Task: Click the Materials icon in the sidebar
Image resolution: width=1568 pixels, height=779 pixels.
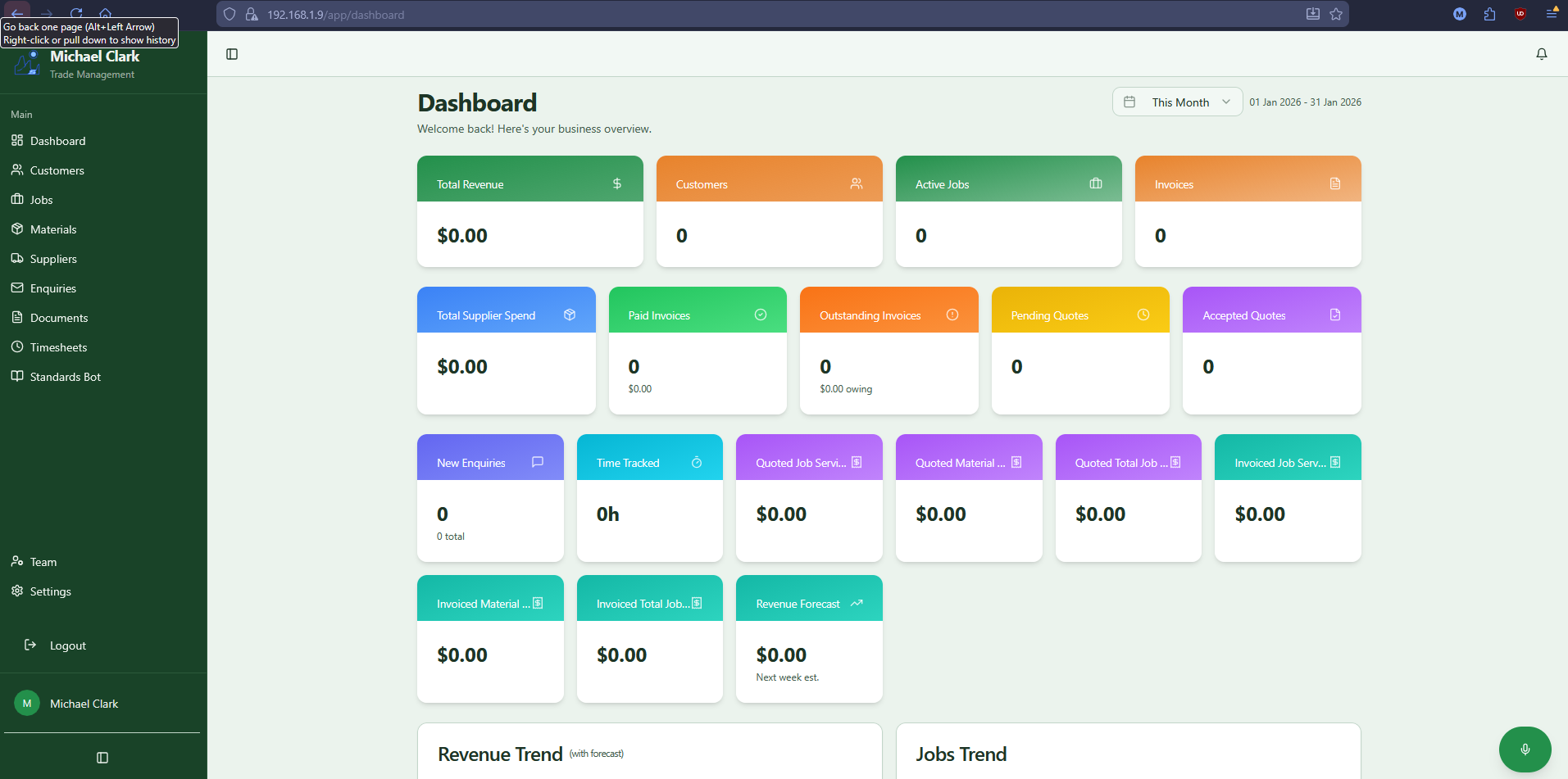Action: click(x=17, y=229)
